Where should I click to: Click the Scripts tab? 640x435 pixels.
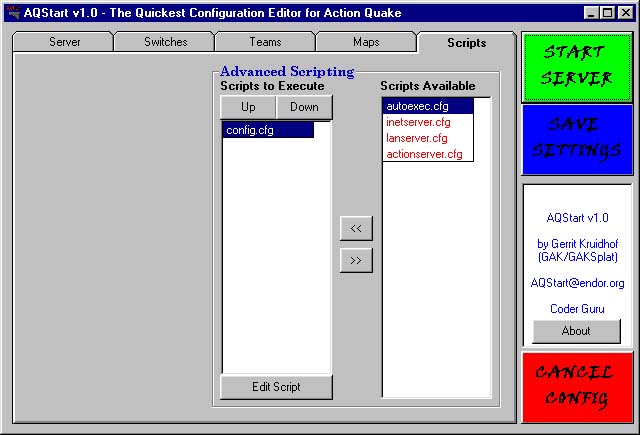pos(467,42)
